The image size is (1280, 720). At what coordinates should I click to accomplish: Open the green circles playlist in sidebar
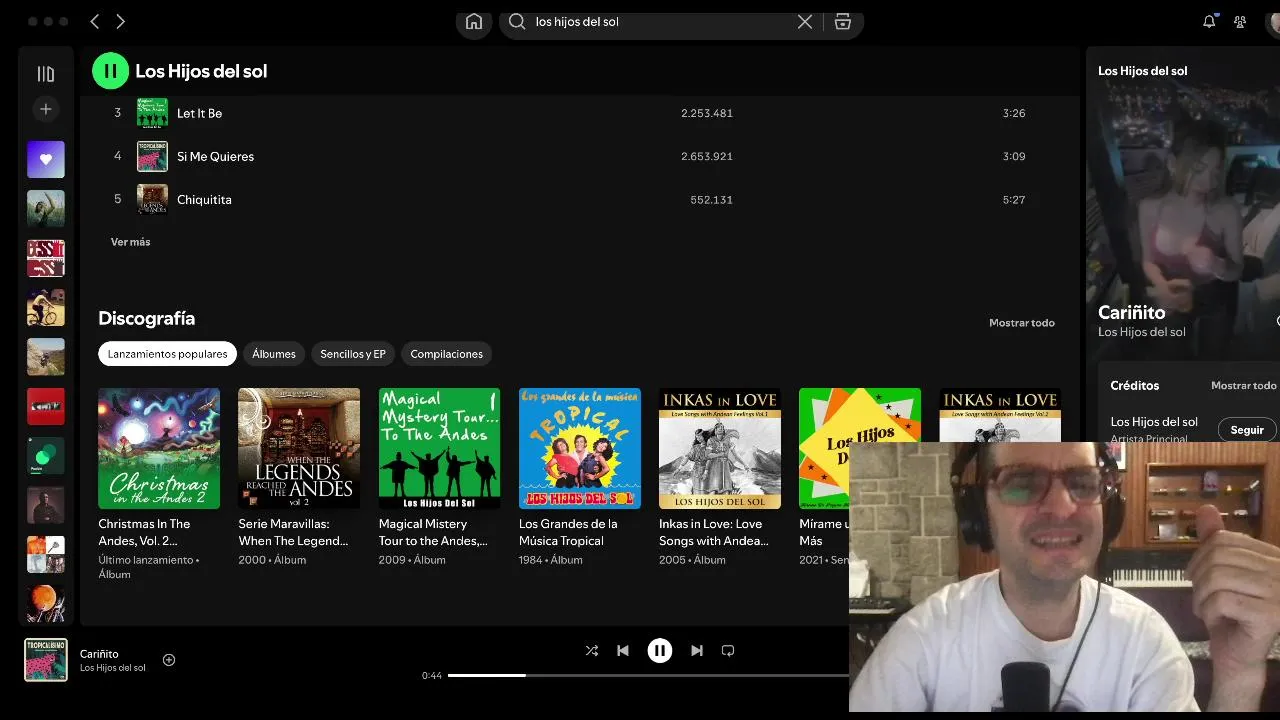click(46, 456)
